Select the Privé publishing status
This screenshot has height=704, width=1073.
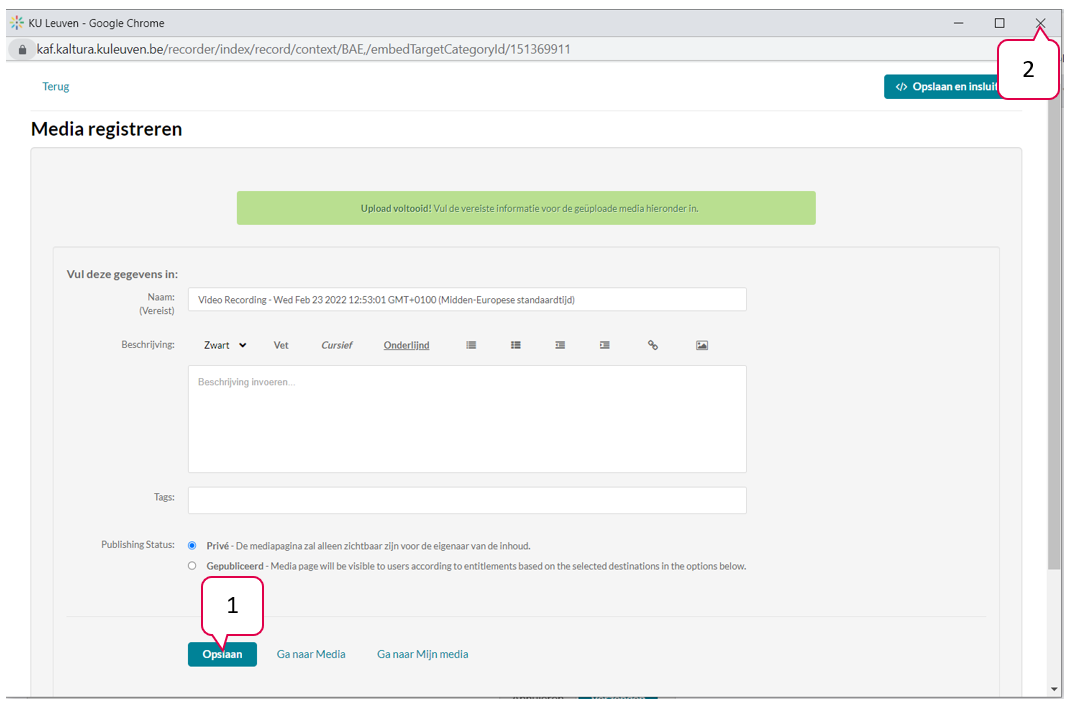[x=192, y=546]
